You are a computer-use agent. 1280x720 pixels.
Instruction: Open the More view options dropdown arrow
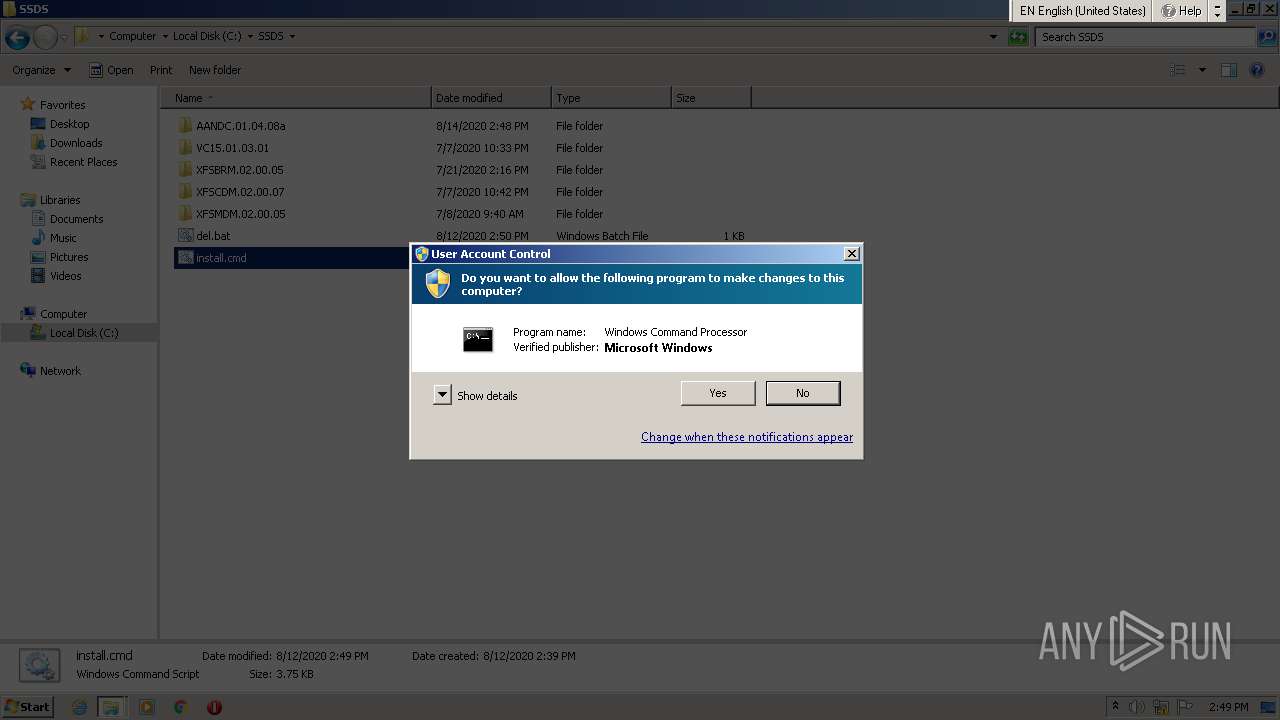coord(1202,70)
